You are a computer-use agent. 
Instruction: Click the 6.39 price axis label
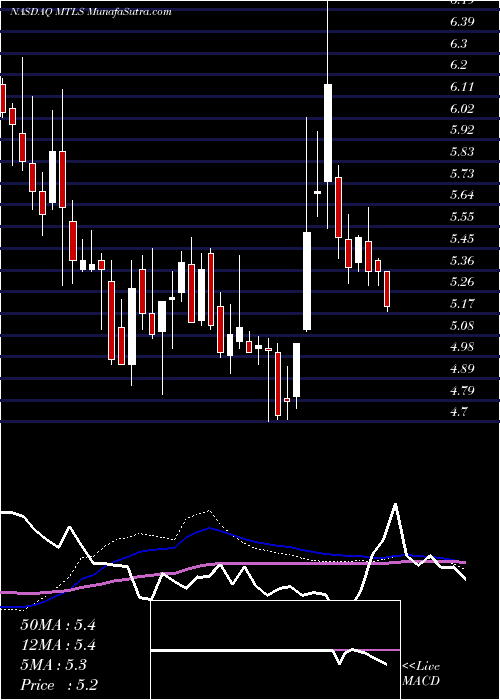[x=462, y=21]
